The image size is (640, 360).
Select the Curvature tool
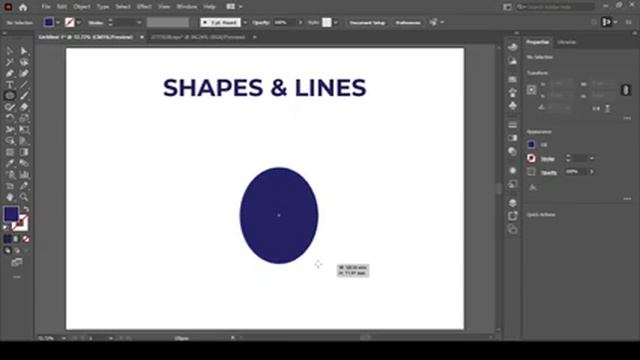tap(24, 73)
